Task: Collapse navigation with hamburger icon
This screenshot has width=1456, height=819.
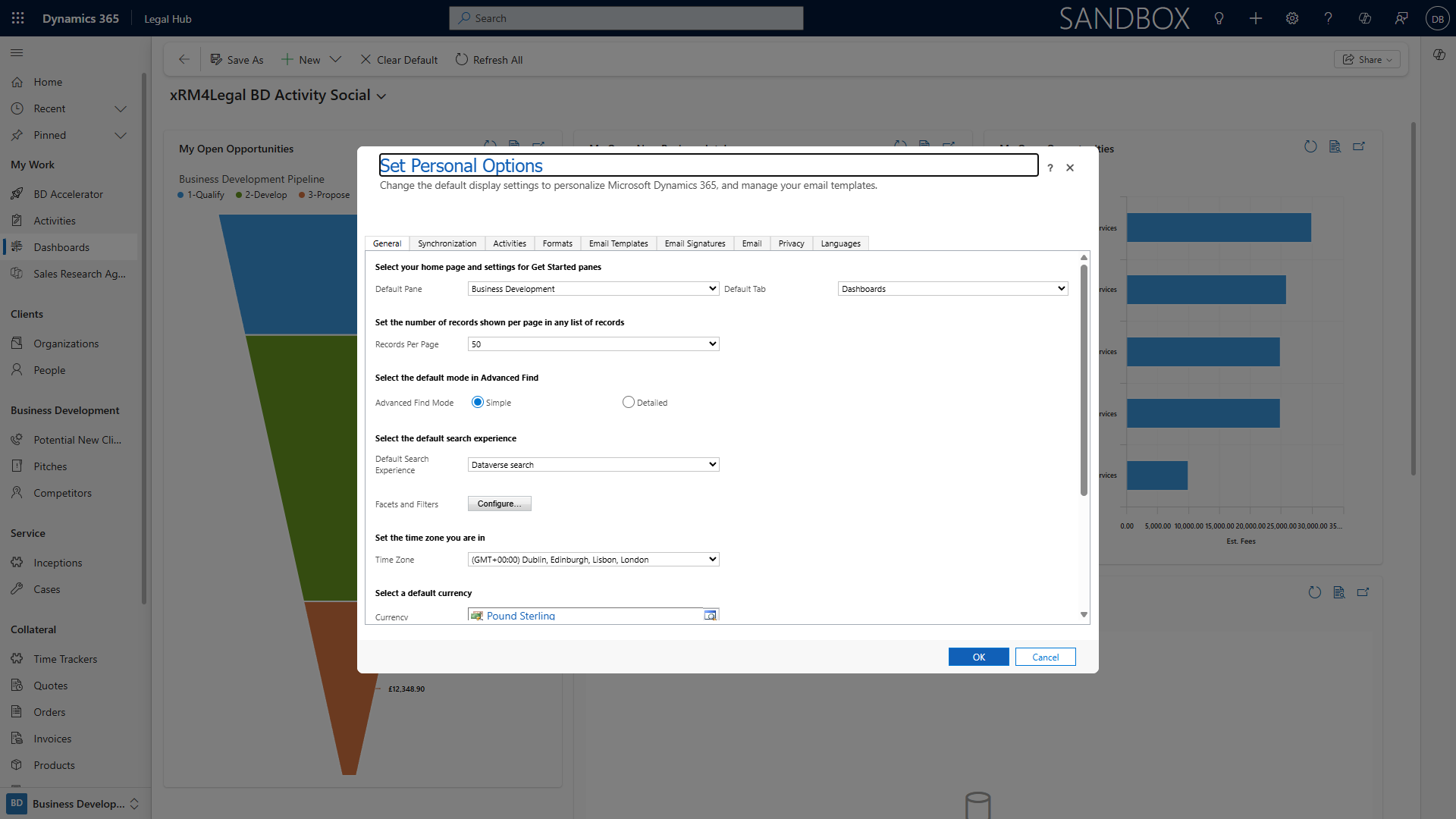Action: pos(17,52)
